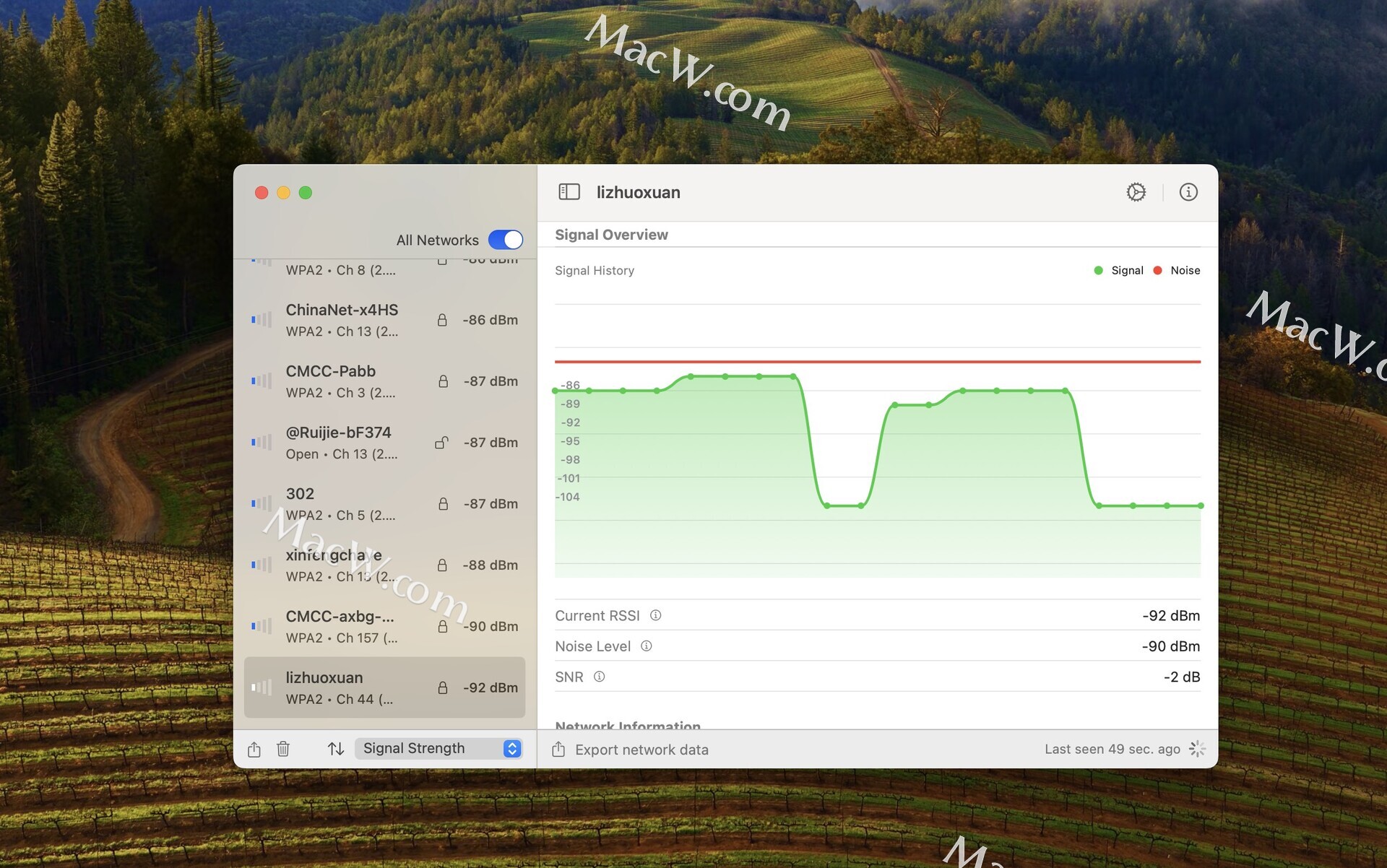This screenshot has width=1387, height=868.
Task: Click the red noise line in chart
Action: click(877, 361)
